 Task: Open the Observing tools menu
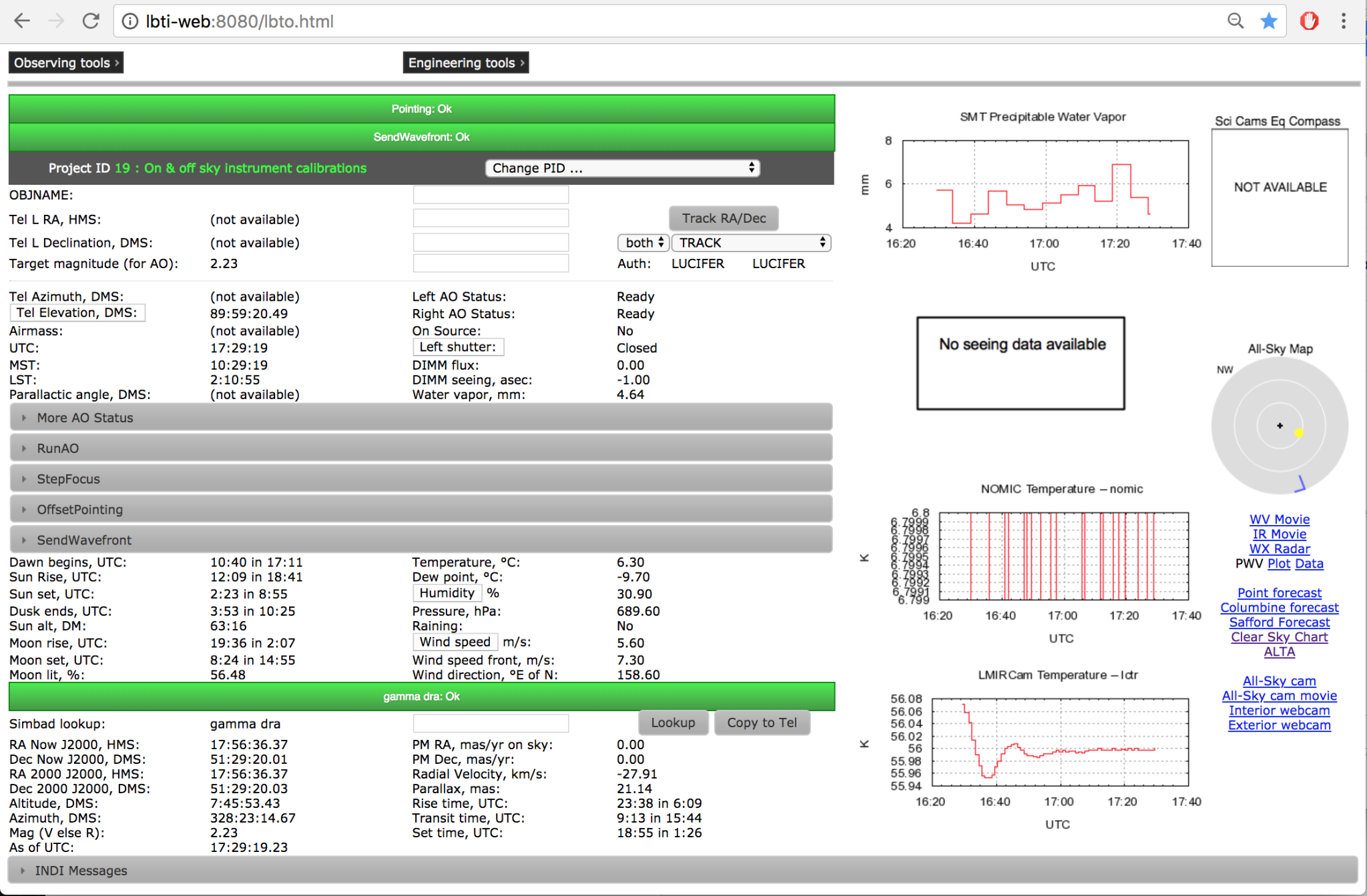[x=66, y=63]
